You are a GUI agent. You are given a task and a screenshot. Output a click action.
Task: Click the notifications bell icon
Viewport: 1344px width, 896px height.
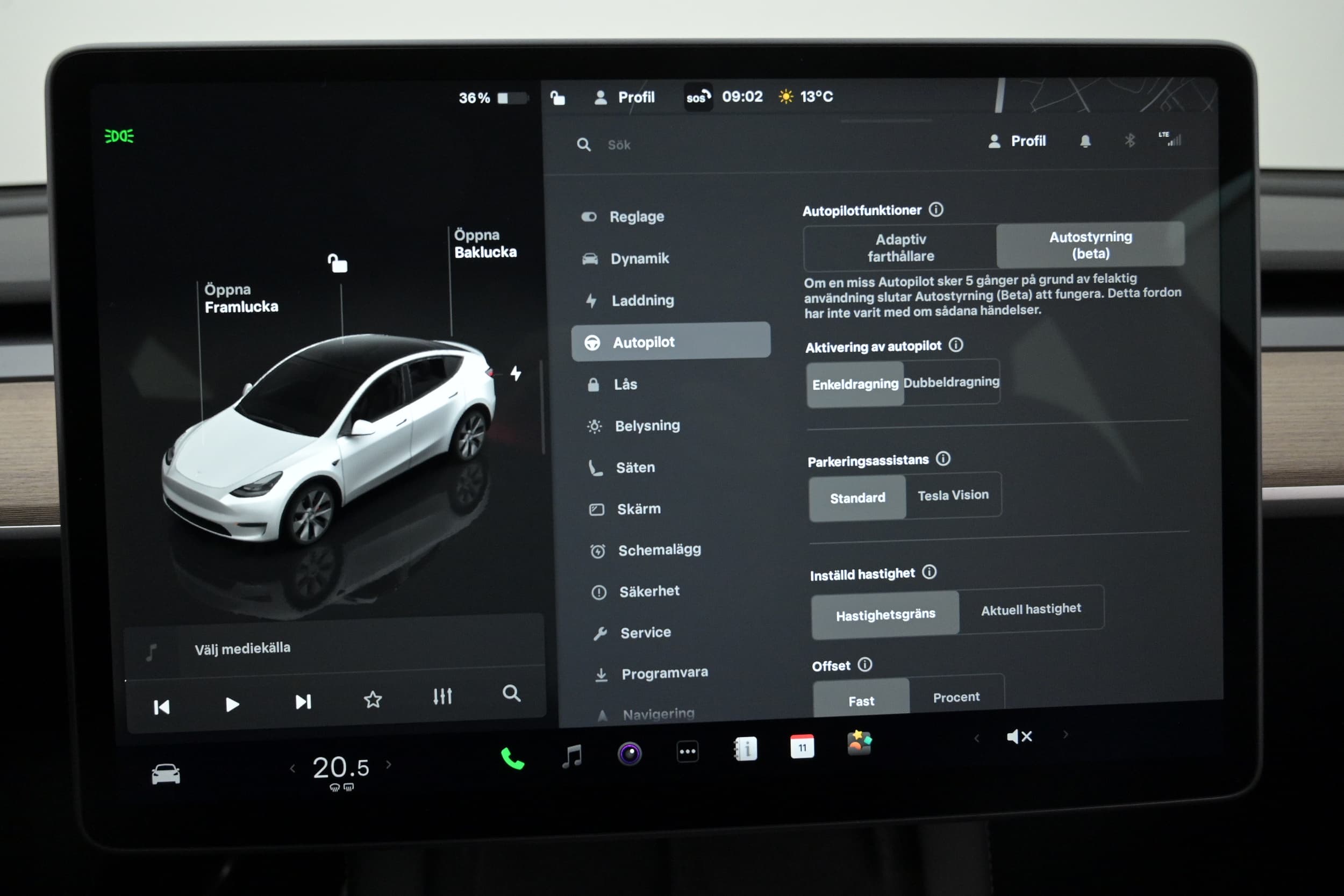click(x=1085, y=141)
